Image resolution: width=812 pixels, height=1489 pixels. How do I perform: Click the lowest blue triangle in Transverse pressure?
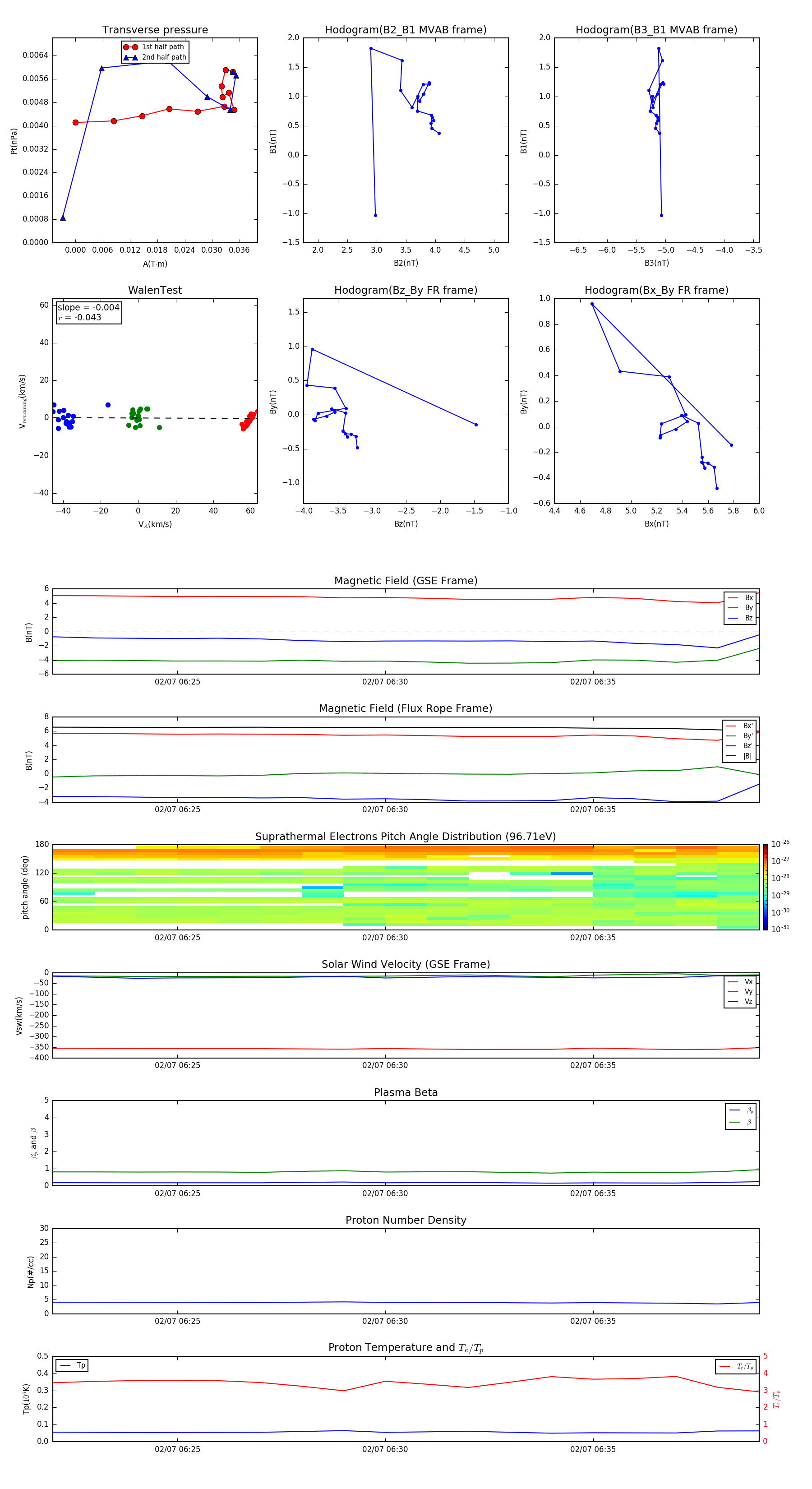(63, 218)
